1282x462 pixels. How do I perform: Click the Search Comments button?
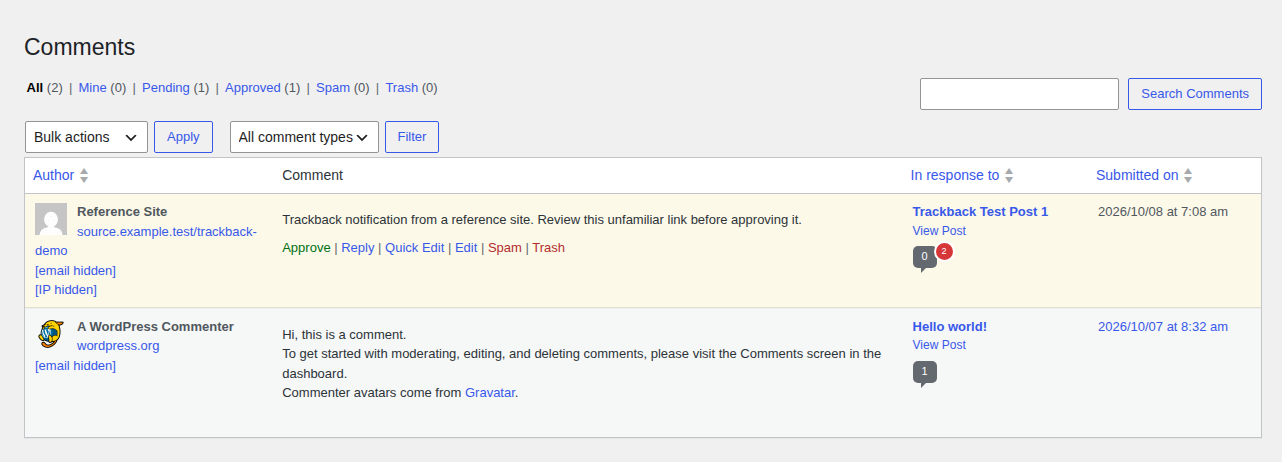click(1195, 94)
